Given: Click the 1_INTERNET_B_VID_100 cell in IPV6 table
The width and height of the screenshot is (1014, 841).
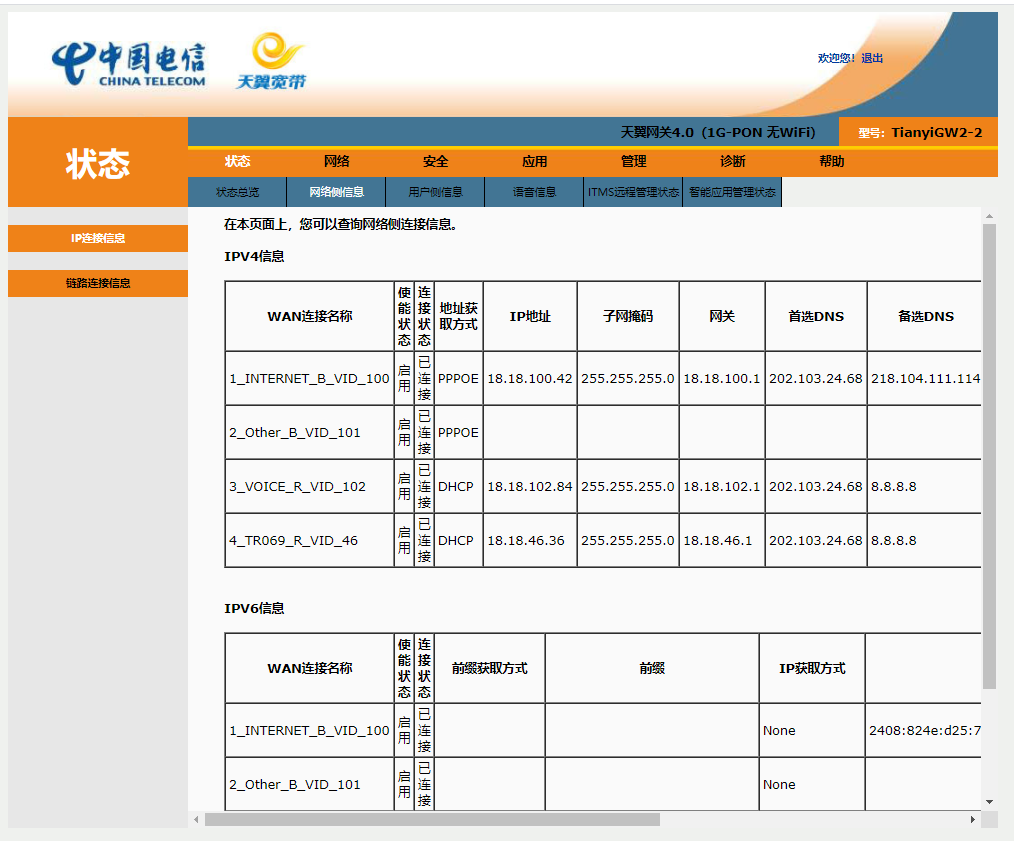Looking at the screenshot, I should (x=309, y=730).
